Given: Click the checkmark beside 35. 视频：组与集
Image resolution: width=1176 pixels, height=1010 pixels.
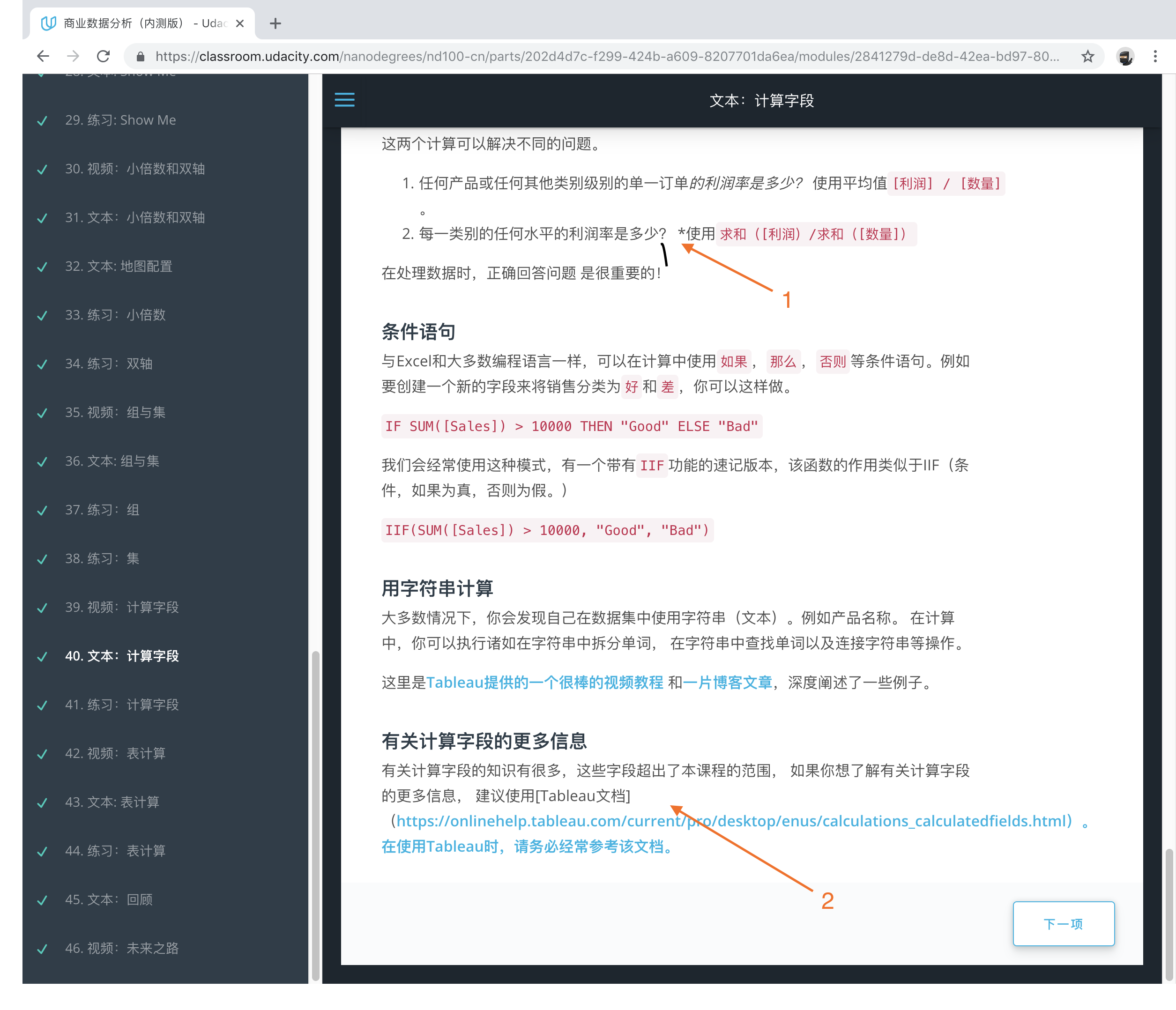Looking at the screenshot, I should (42, 413).
